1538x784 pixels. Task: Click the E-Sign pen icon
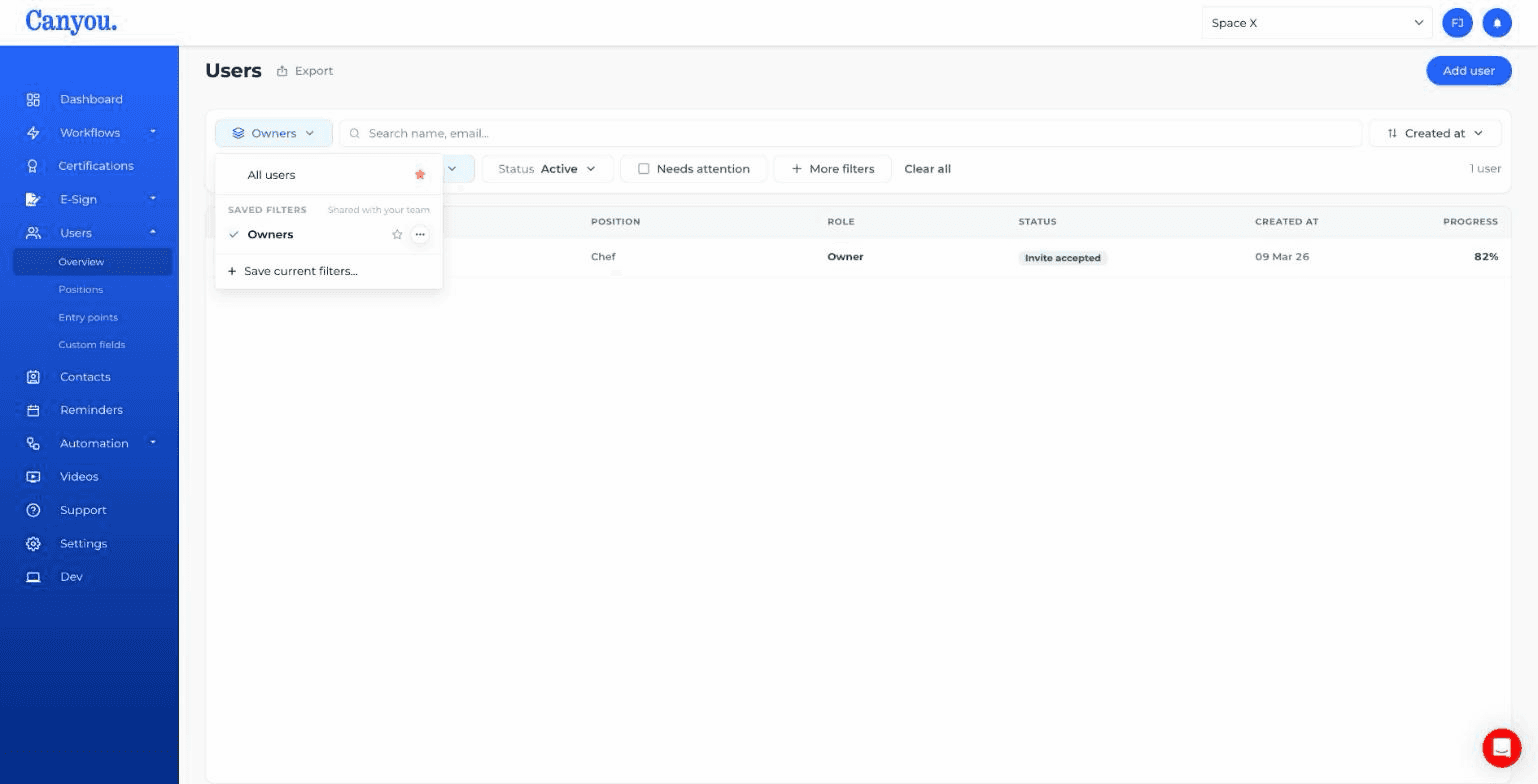click(x=33, y=200)
